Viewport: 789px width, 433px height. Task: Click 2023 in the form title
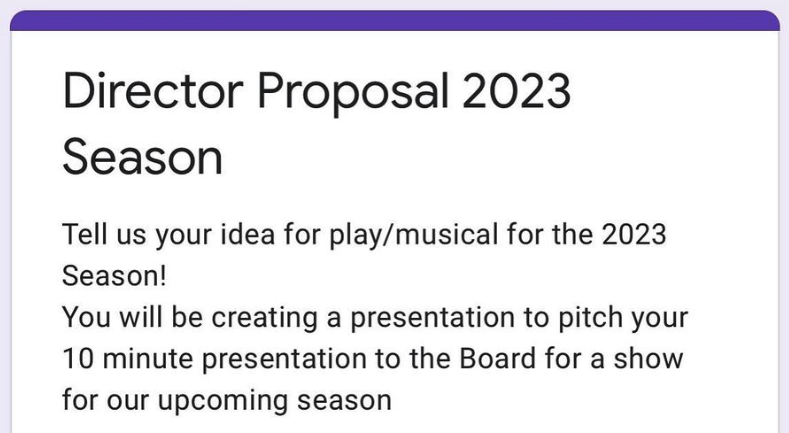(516, 91)
